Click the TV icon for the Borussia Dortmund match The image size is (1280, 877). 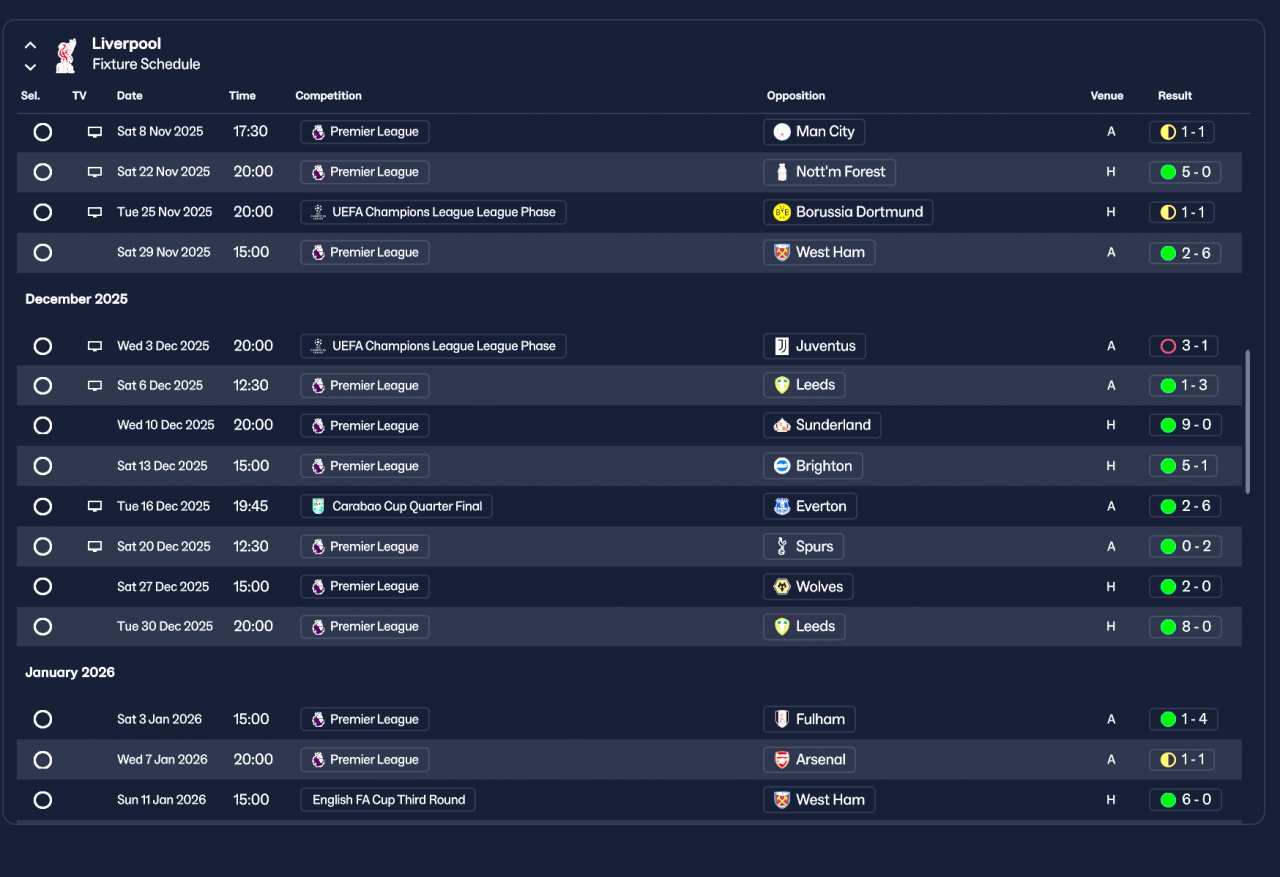point(95,212)
